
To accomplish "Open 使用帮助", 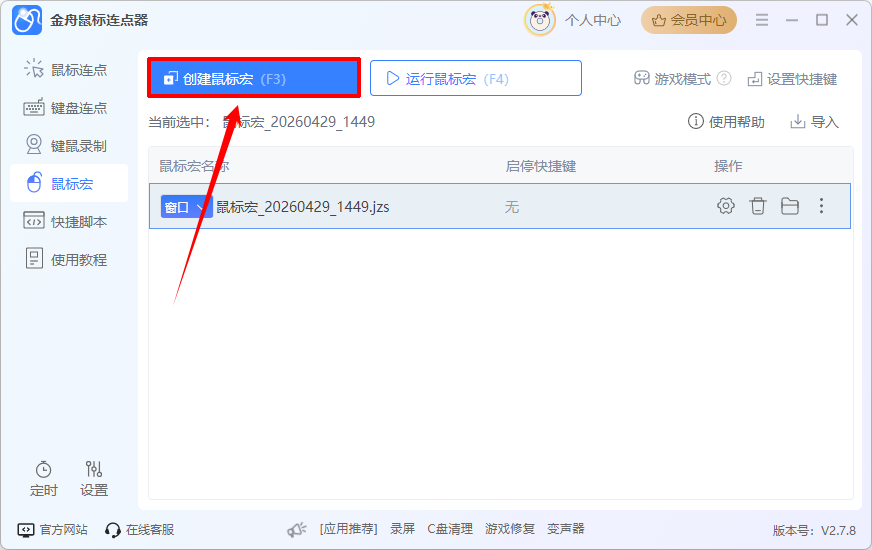I will 726,122.
